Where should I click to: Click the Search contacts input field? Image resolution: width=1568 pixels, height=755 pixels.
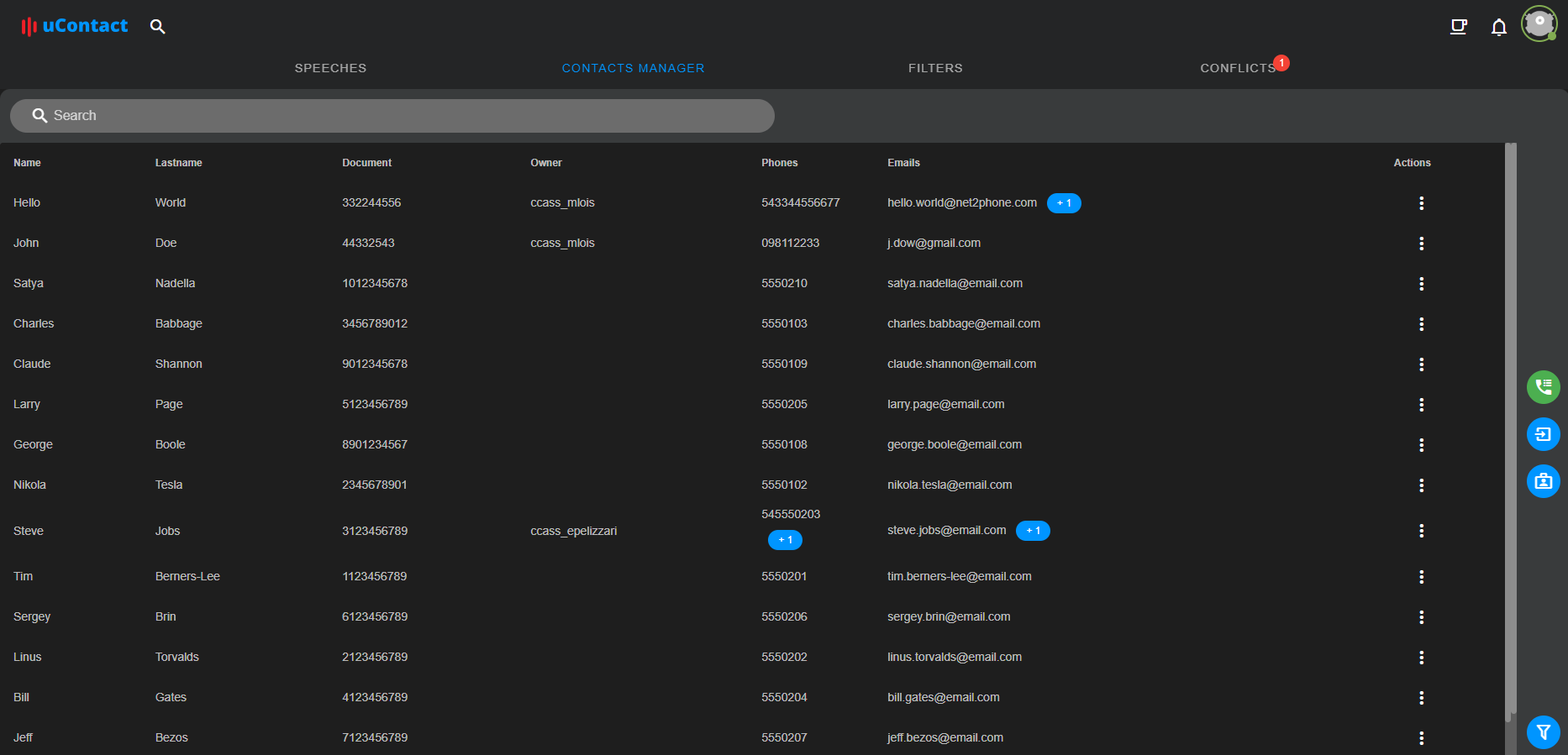(392, 116)
